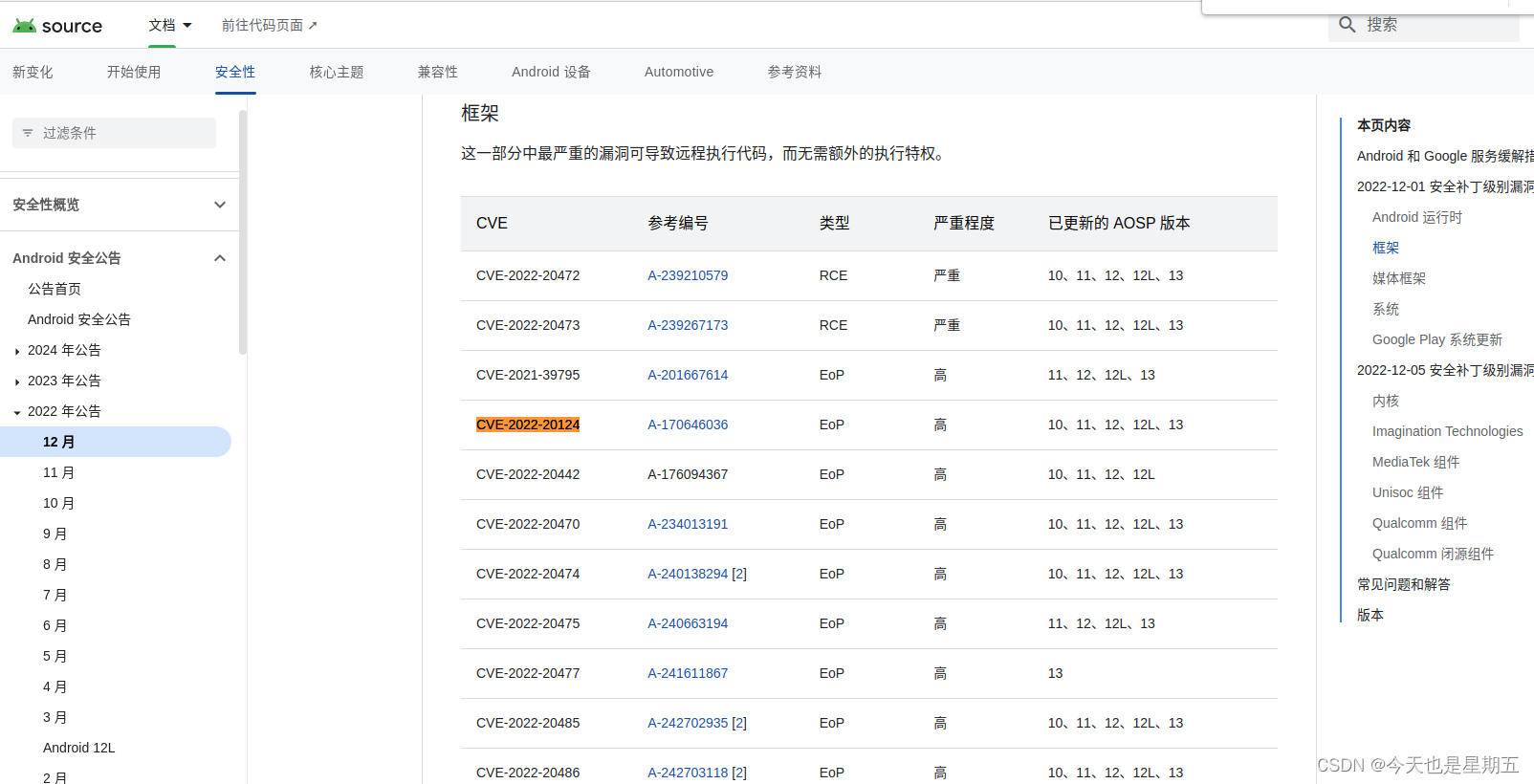Open bug link A-242703118
1534x784 pixels.
click(x=688, y=773)
